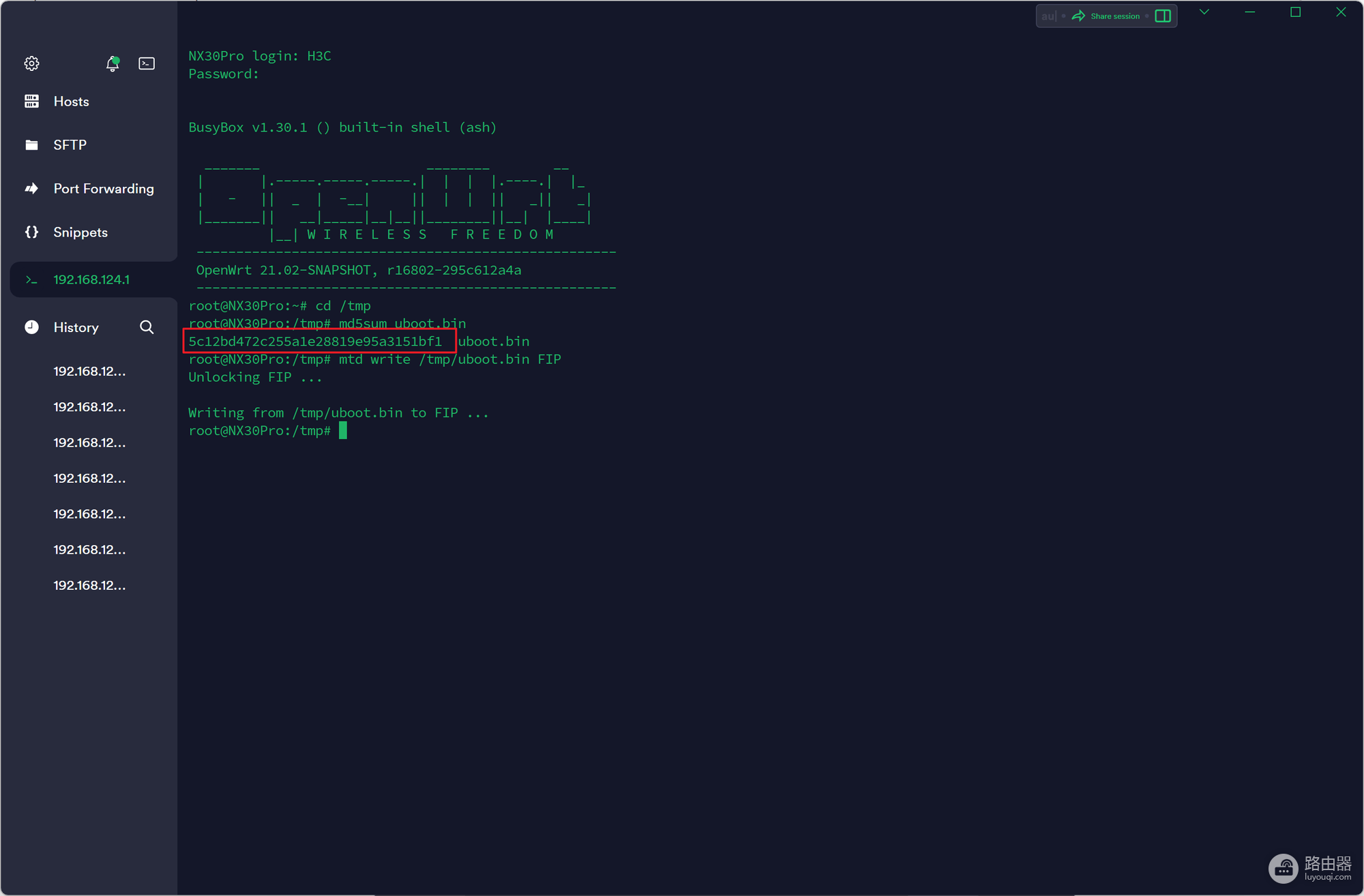Open a new local terminal

click(x=147, y=63)
